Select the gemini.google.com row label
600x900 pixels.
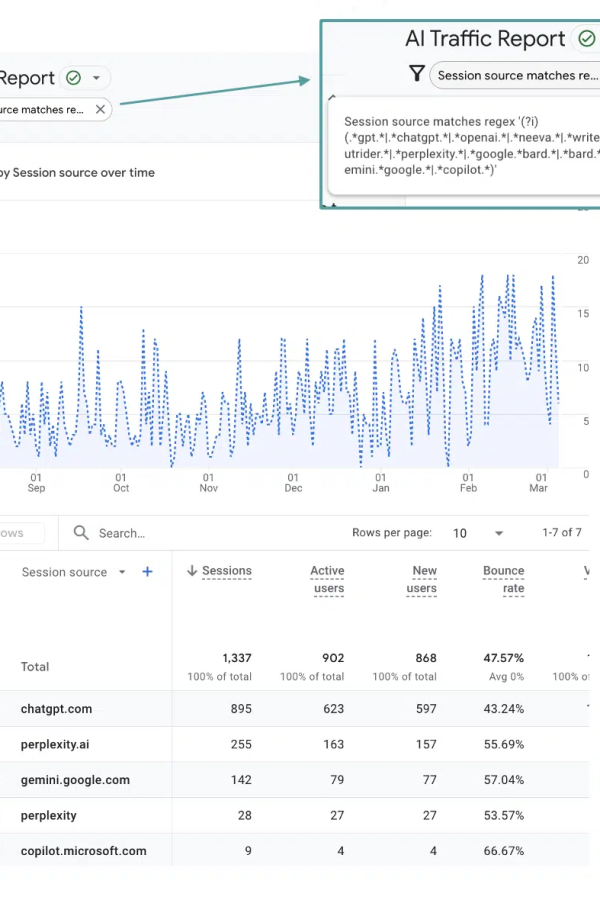coord(75,780)
